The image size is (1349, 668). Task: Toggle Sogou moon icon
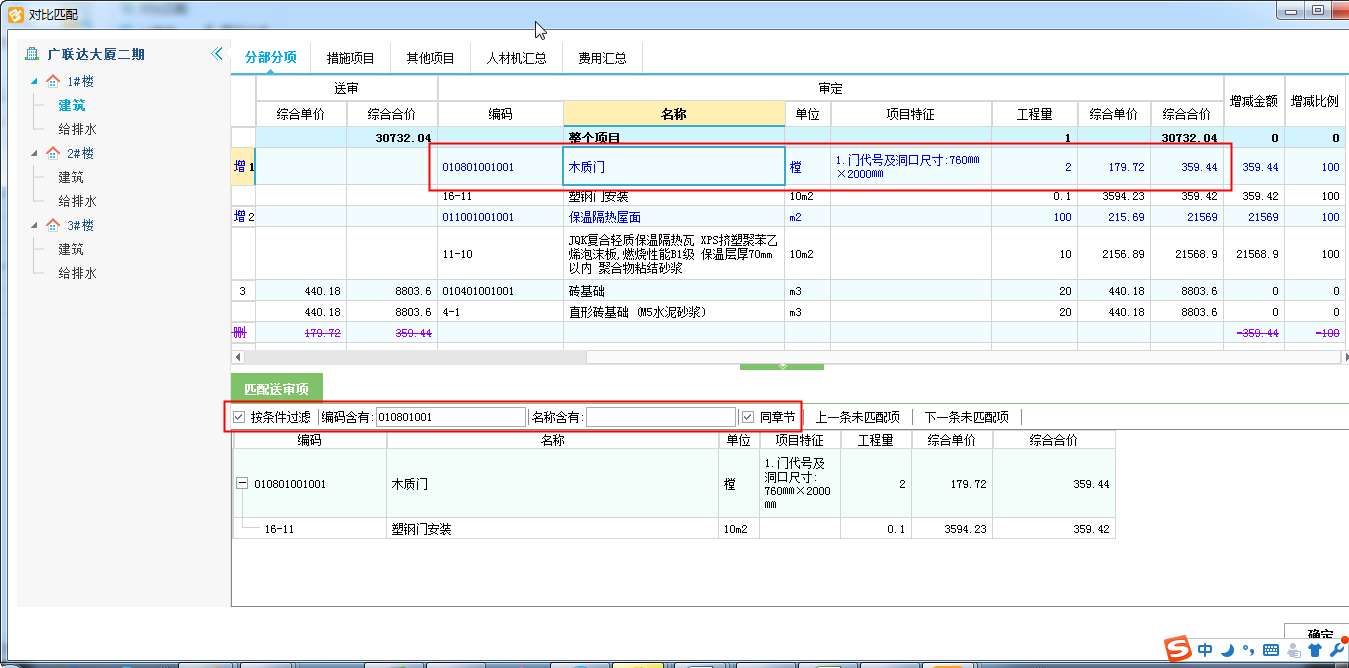pos(1228,650)
